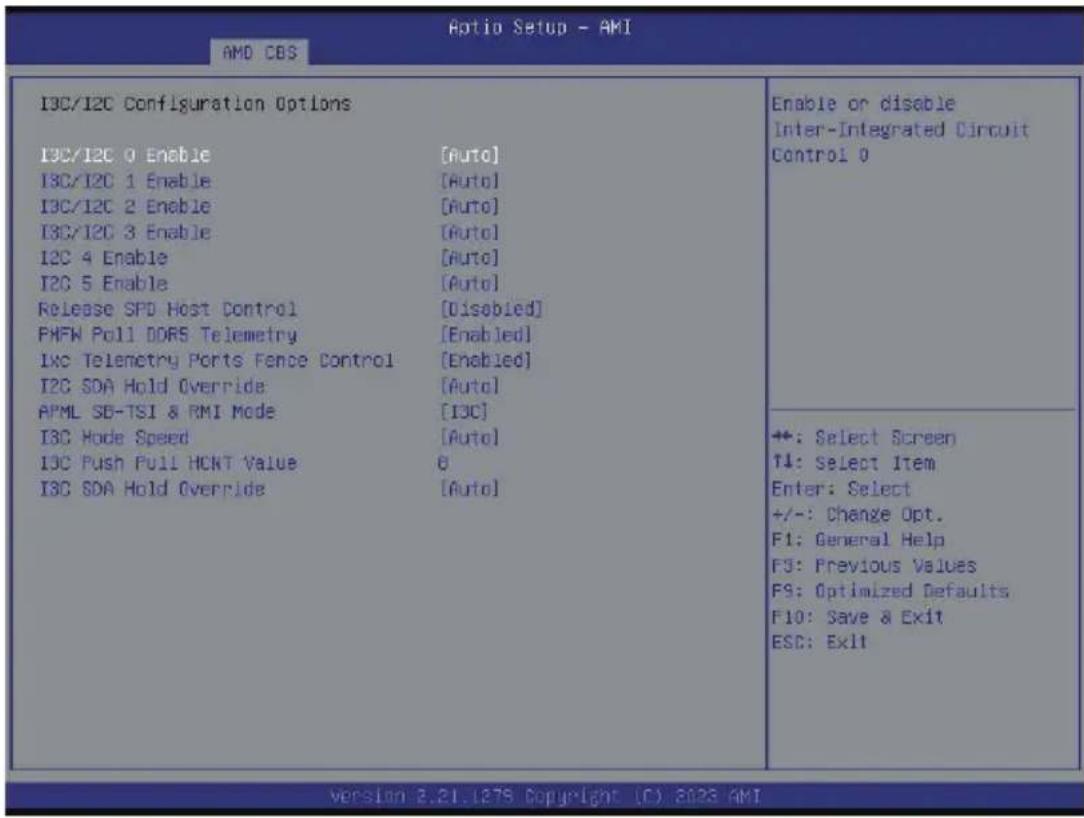Click the Aptio Setup - AMI title
The image size is (1084, 818).
pos(540,27)
